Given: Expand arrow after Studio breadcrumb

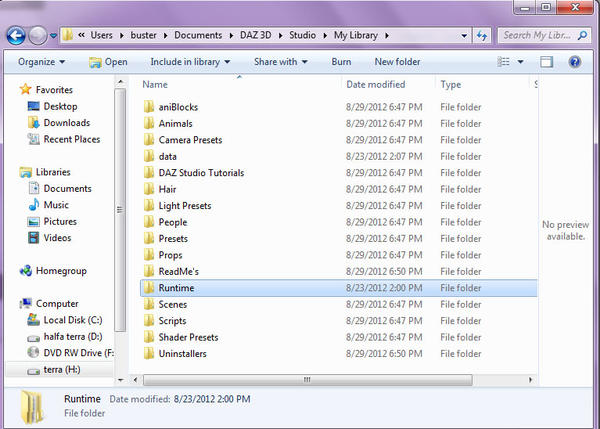Looking at the screenshot, I should click(x=325, y=36).
